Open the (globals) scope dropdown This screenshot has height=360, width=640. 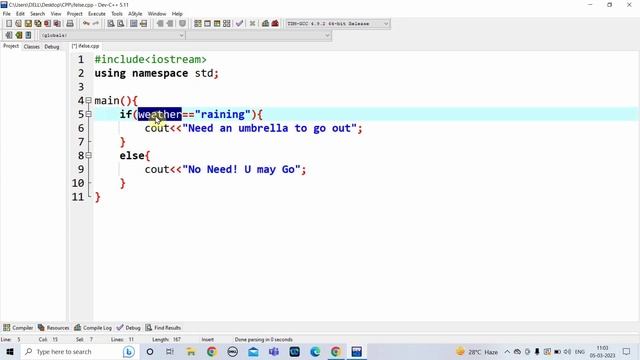pyautogui.click(x=112, y=36)
